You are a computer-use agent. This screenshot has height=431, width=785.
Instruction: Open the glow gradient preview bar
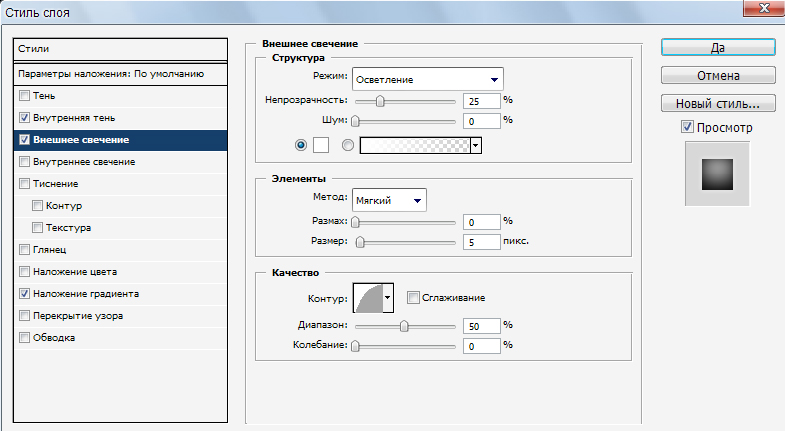click(x=414, y=145)
